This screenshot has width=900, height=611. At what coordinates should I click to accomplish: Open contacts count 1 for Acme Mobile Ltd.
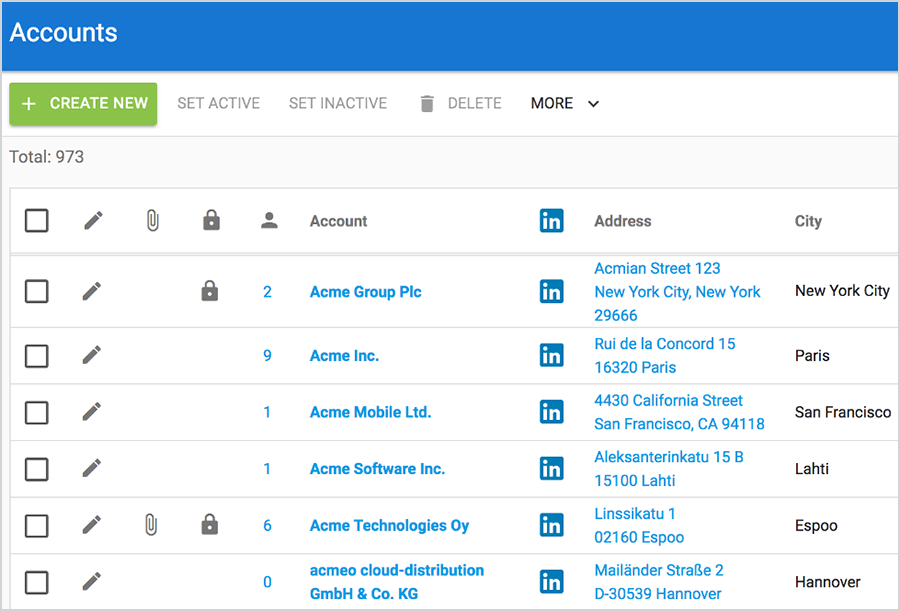click(267, 412)
